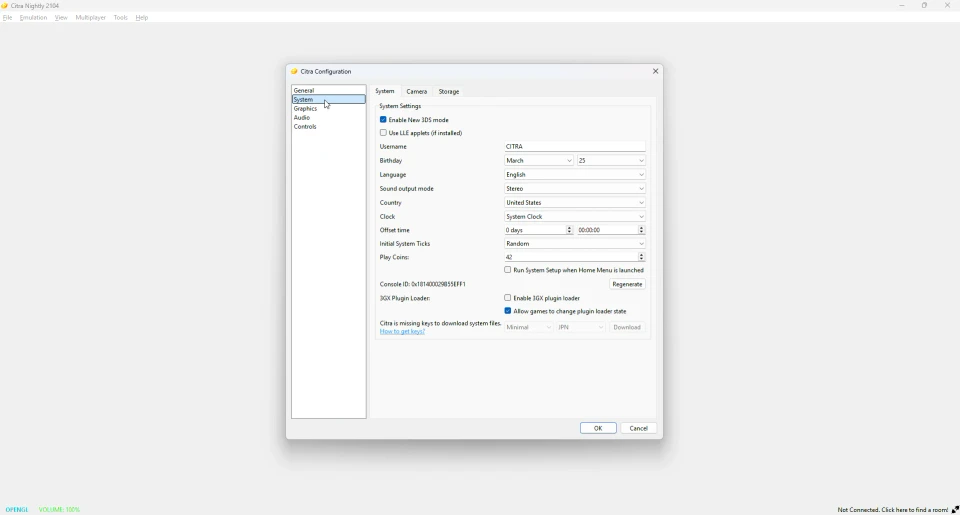Confirm settings with the OK button
The image size is (960, 515).
click(x=598, y=429)
